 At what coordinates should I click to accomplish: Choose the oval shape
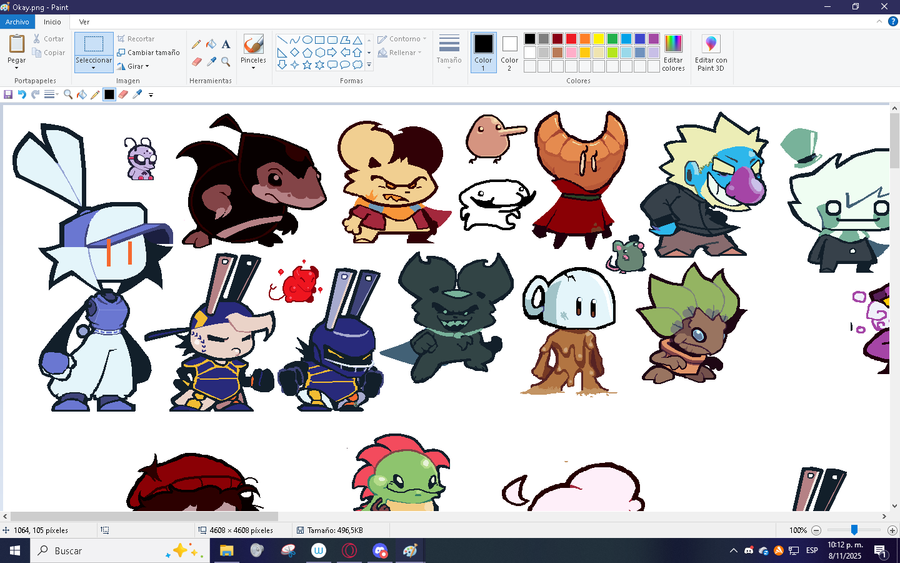click(x=307, y=40)
